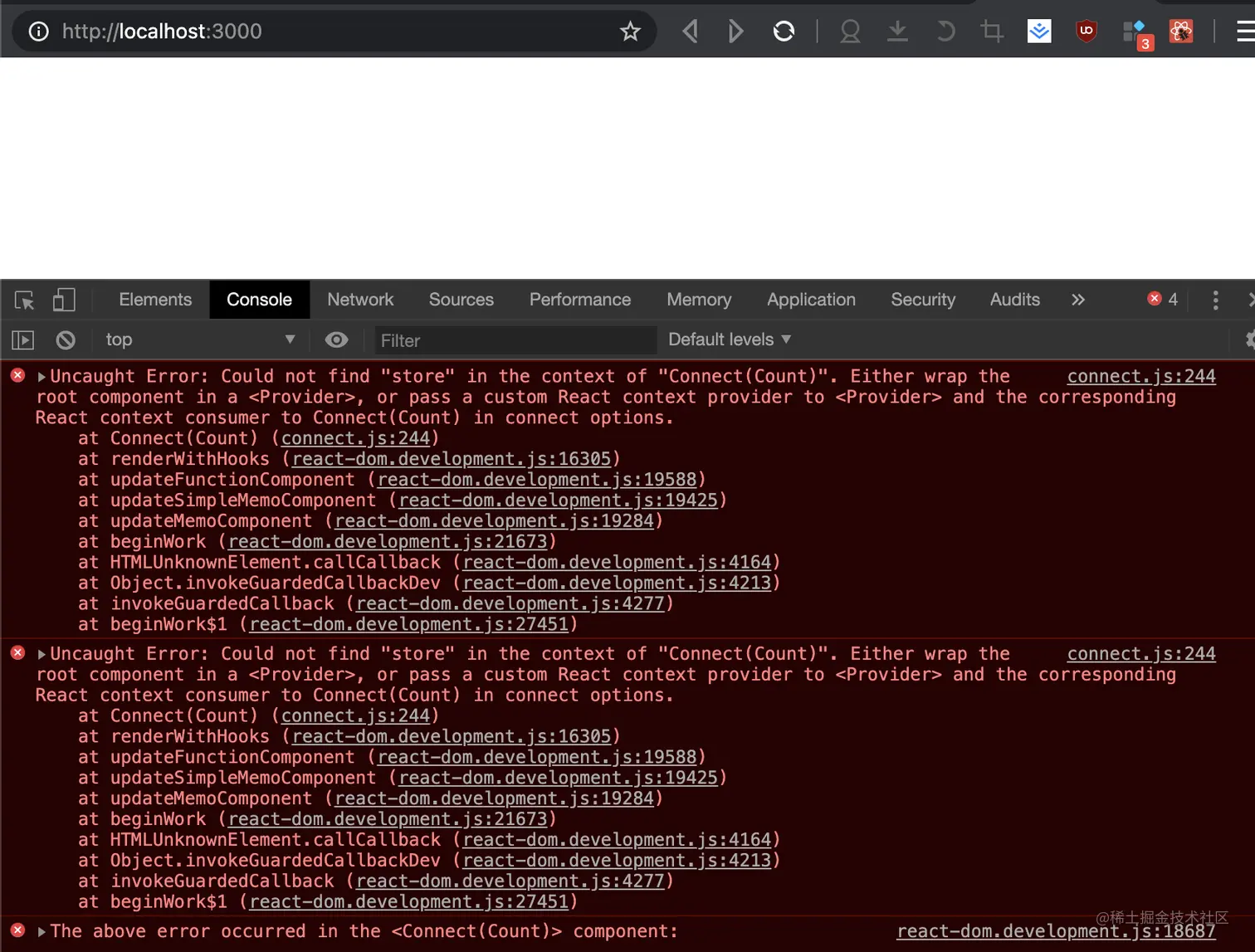This screenshot has width=1255, height=952.
Task: Open the browser downloads icon
Action: click(x=897, y=32)
